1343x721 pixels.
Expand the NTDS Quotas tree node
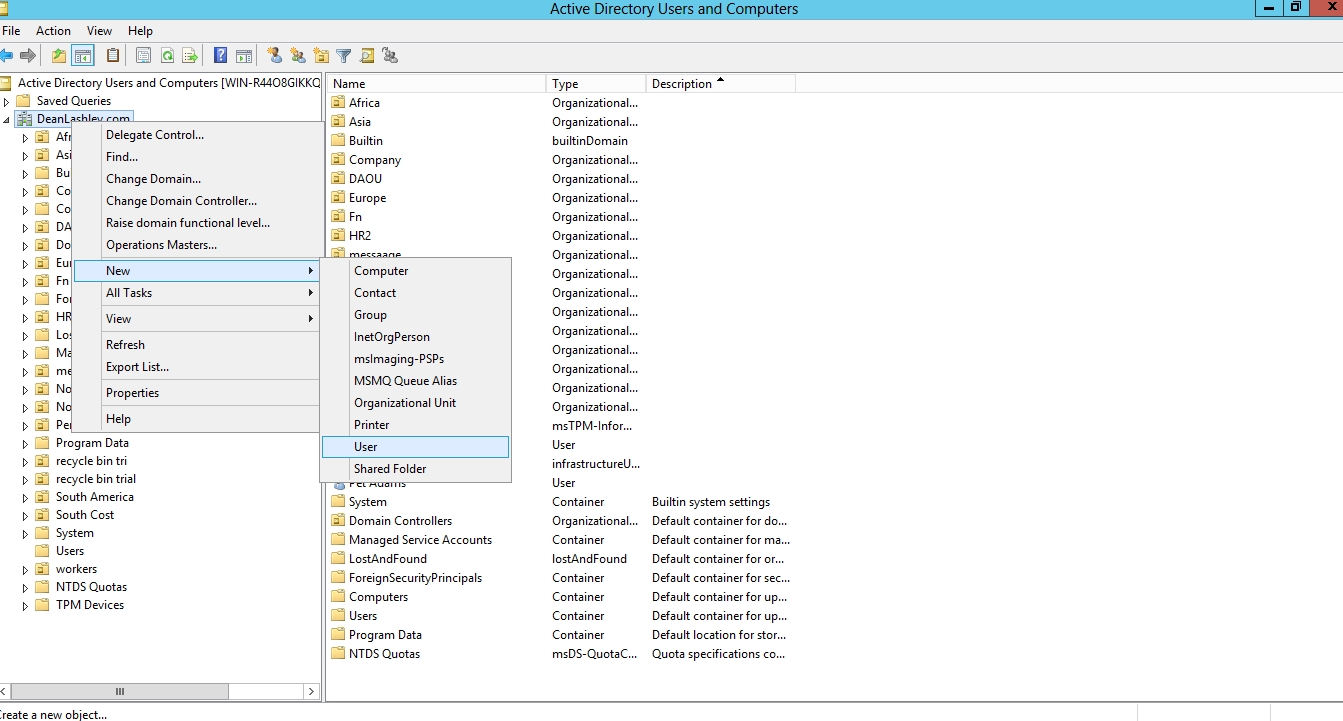(x=26, y=587)
